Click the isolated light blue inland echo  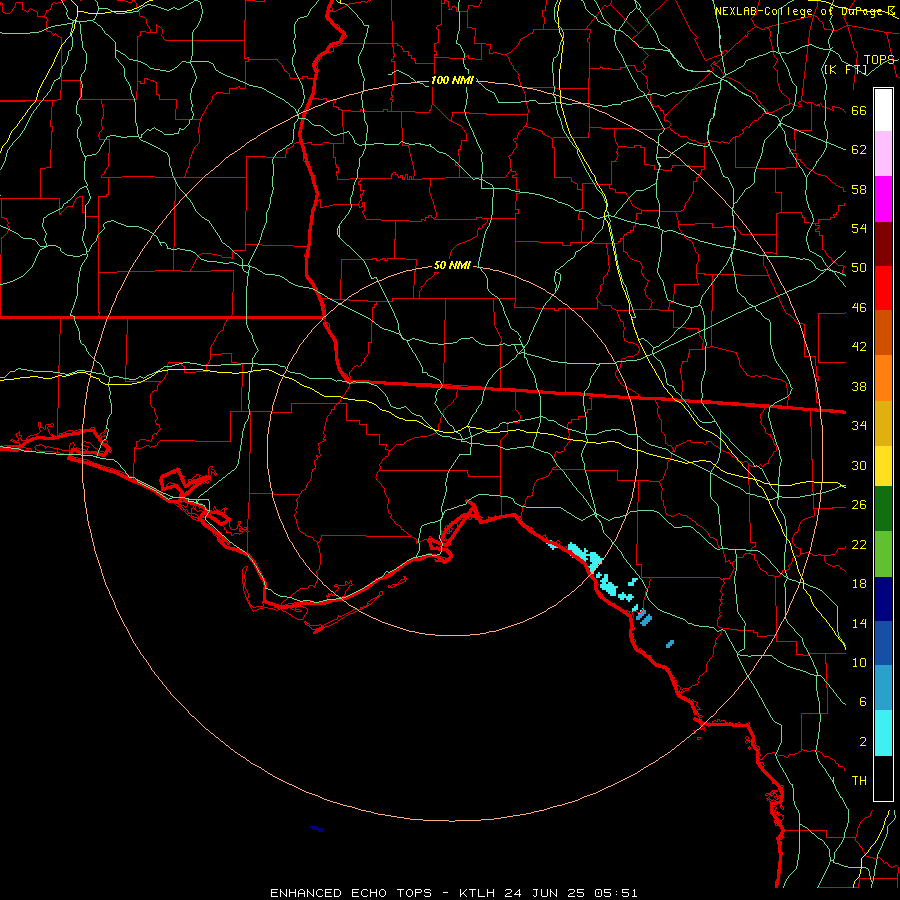pyautogui.click(x=670, y=644)
